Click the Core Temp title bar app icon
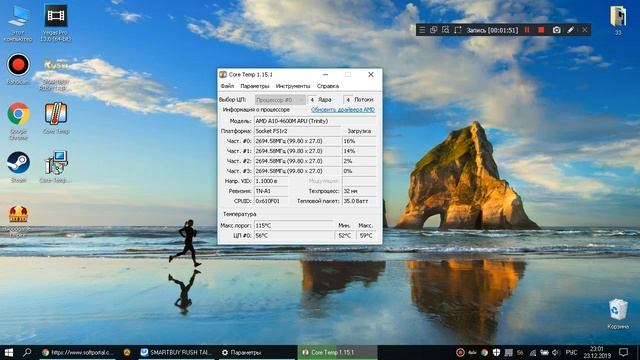Viewport: 640px width, 360px height. point(223,74)
